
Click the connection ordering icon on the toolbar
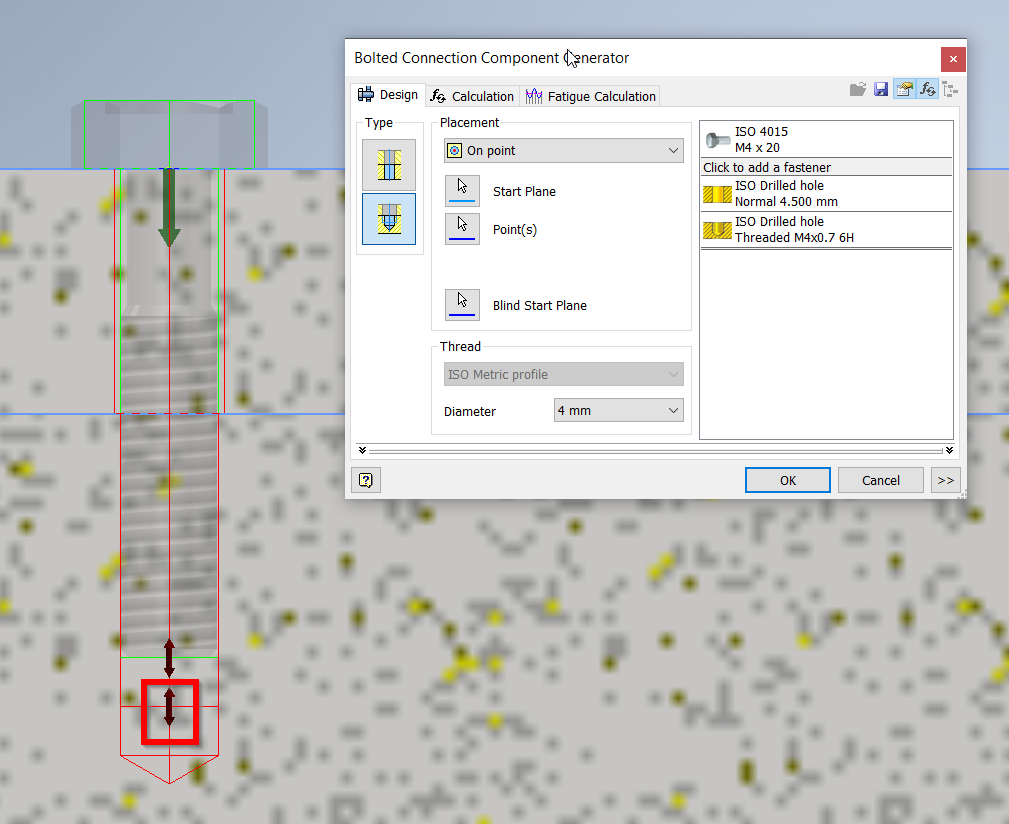[x=949, y=89]
